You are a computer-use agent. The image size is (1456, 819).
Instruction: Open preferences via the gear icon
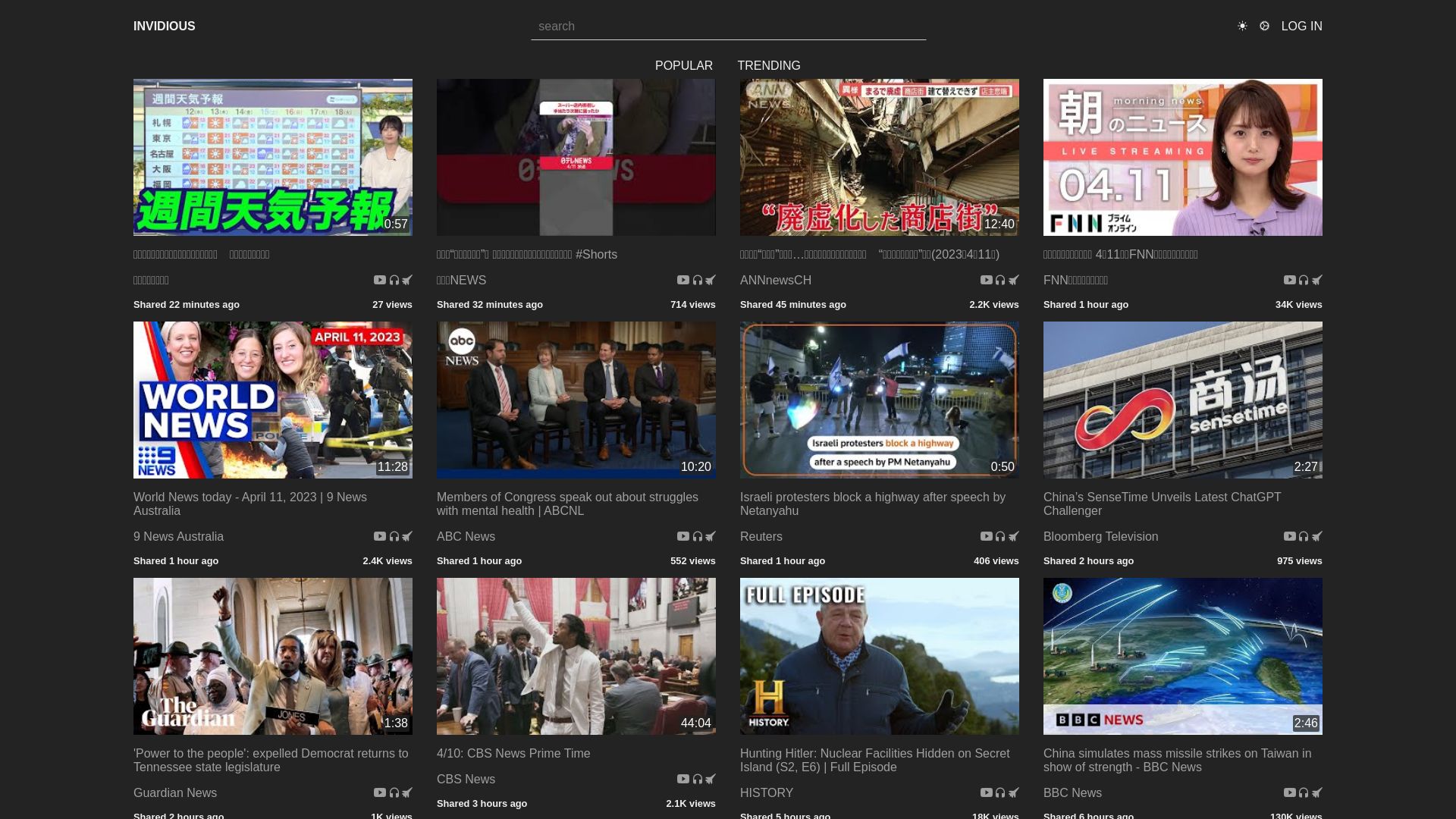[x=1264, y=26]
